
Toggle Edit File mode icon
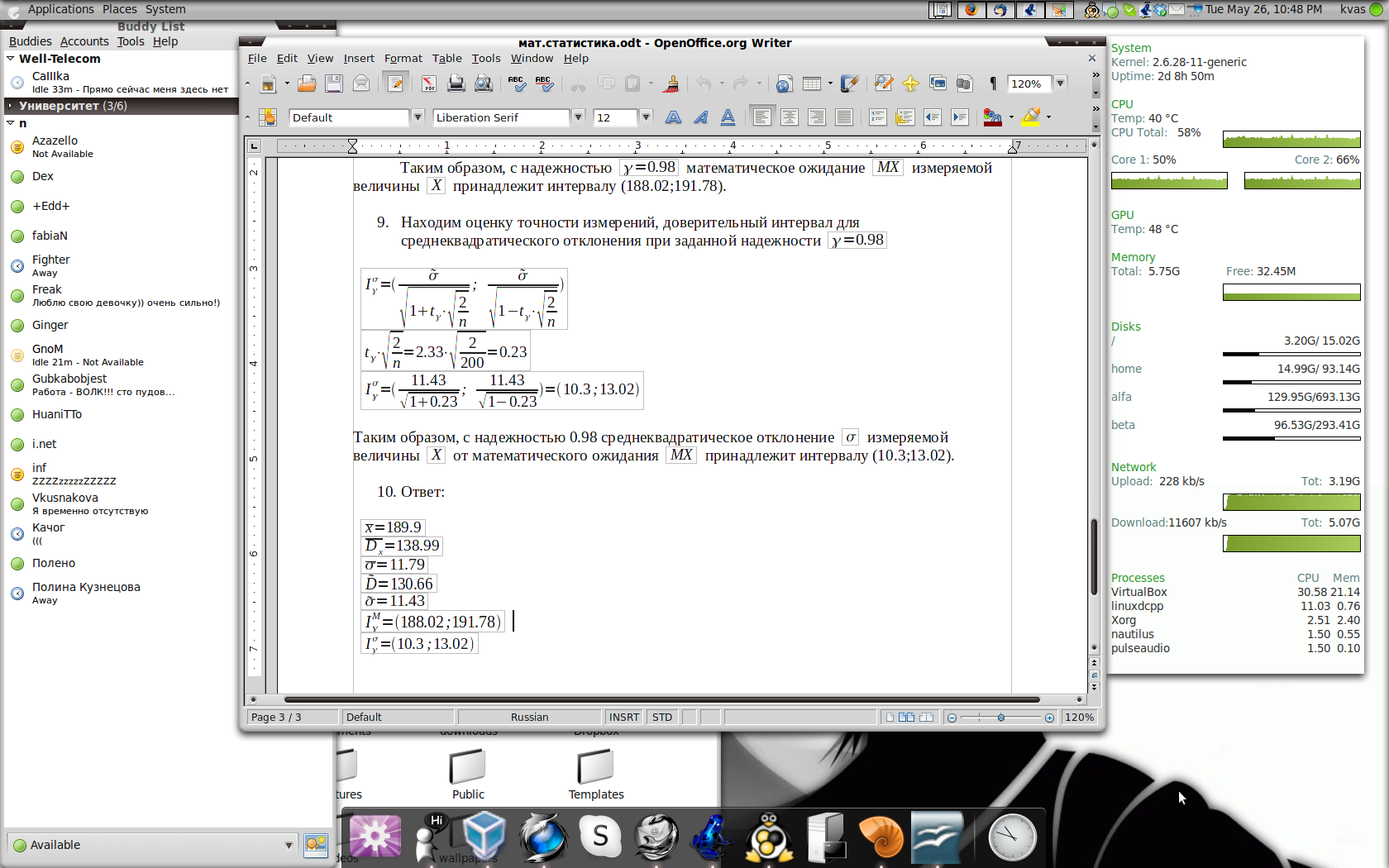[x=395, y=83]
